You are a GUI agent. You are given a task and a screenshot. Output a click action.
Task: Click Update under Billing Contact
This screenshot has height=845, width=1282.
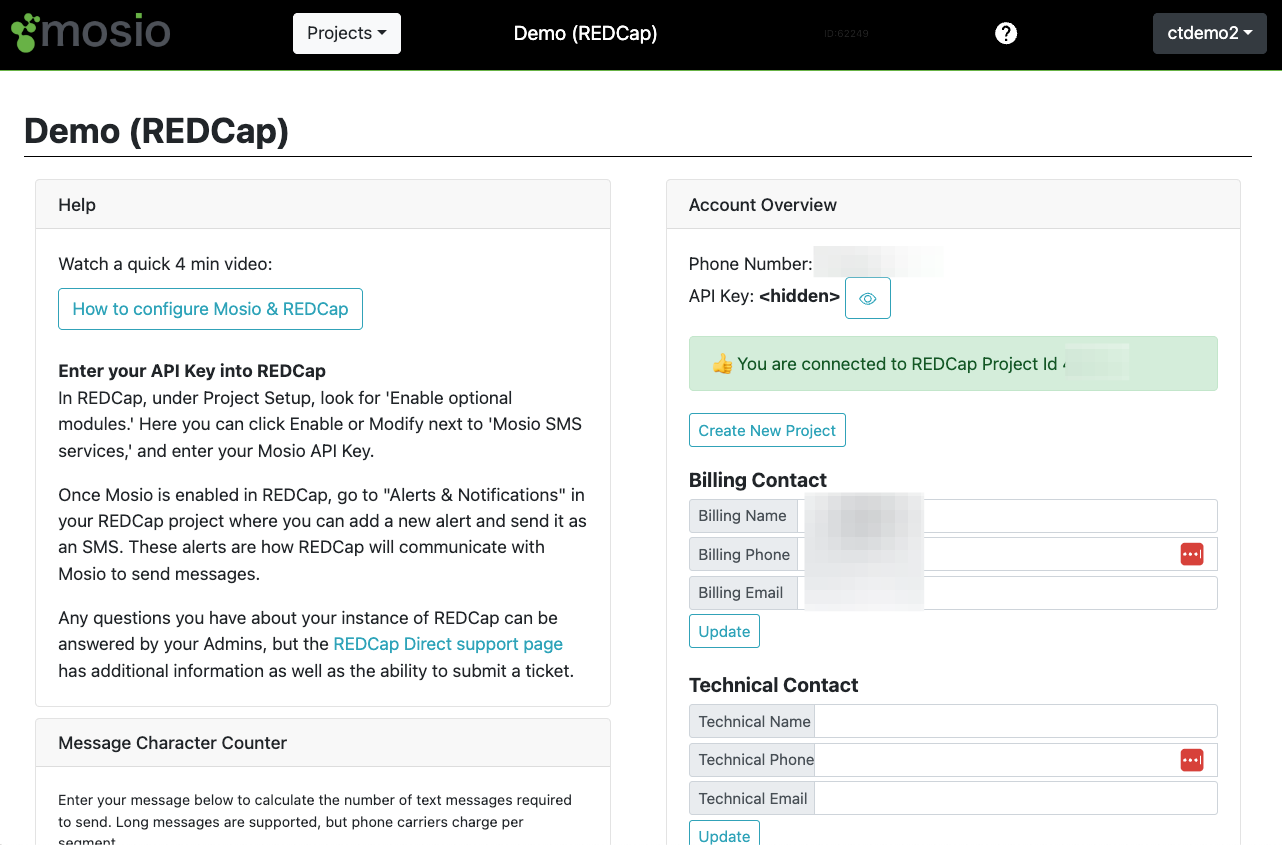pyautogui.click(x=724, y=631)
